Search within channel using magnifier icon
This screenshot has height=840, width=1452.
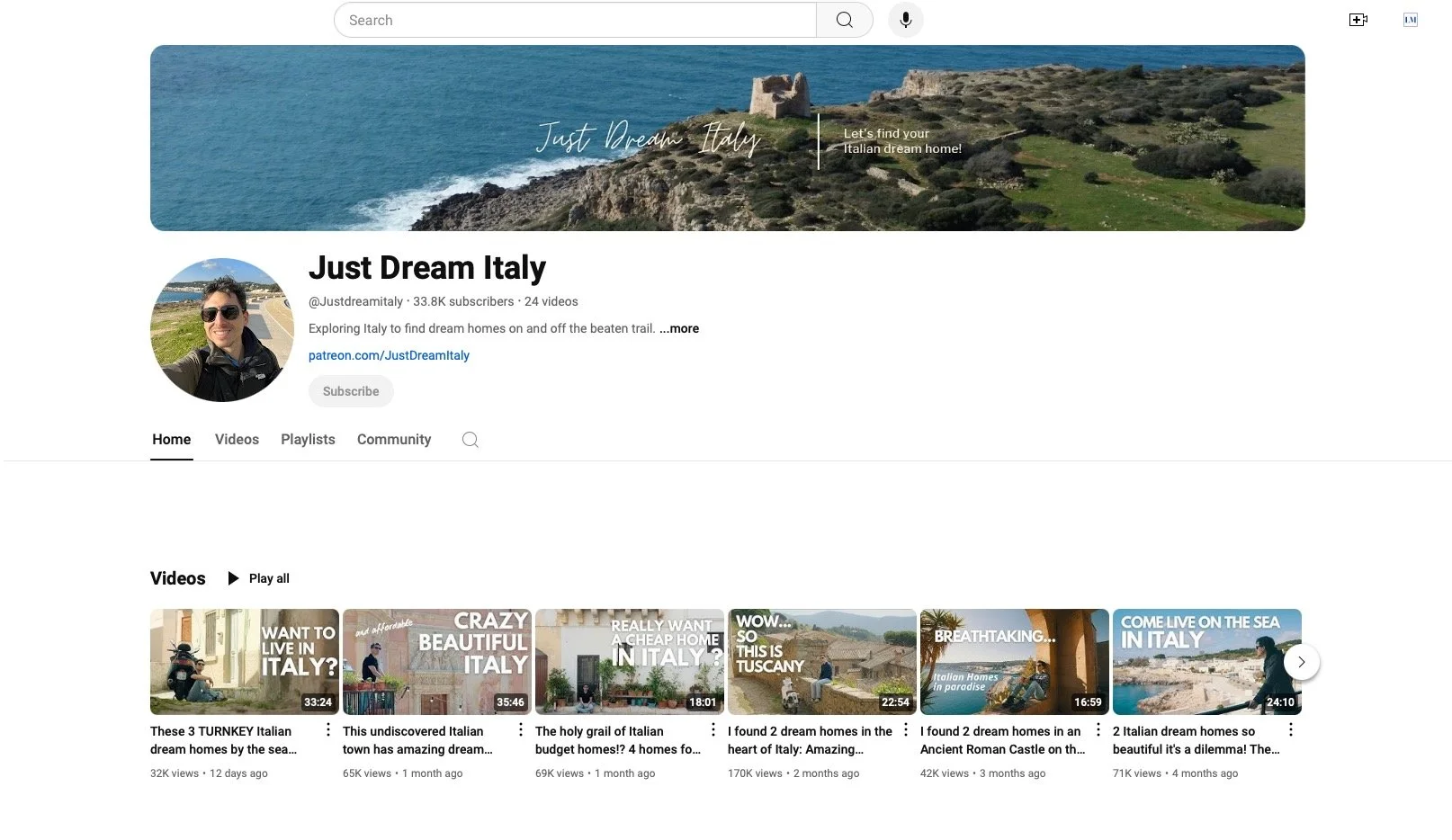(470, 440)
